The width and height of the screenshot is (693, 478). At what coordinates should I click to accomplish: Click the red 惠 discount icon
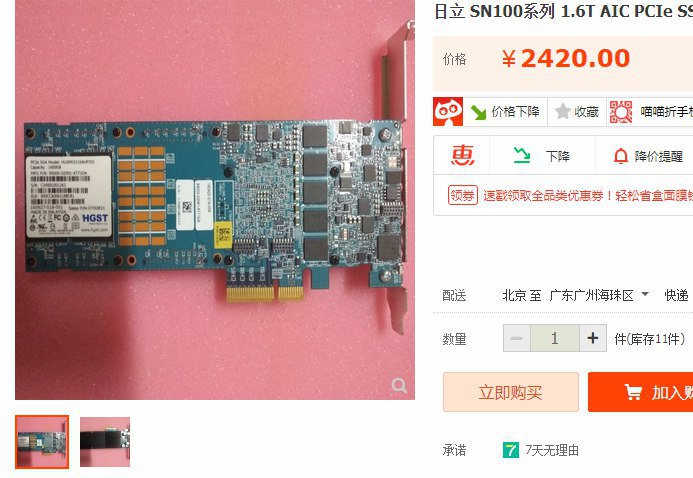tap(462, 156)
